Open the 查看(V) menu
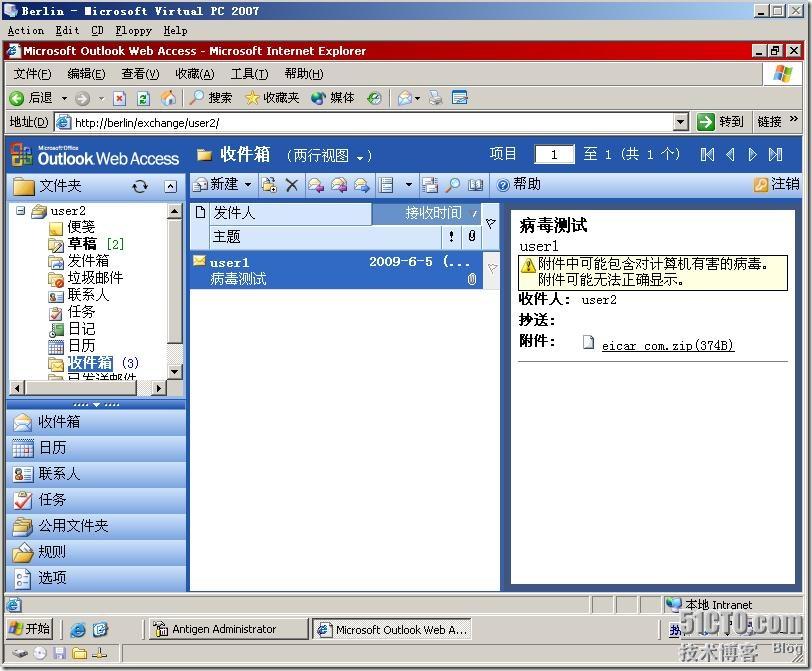This screenshot has height=671, width=812. coord(140,74)
